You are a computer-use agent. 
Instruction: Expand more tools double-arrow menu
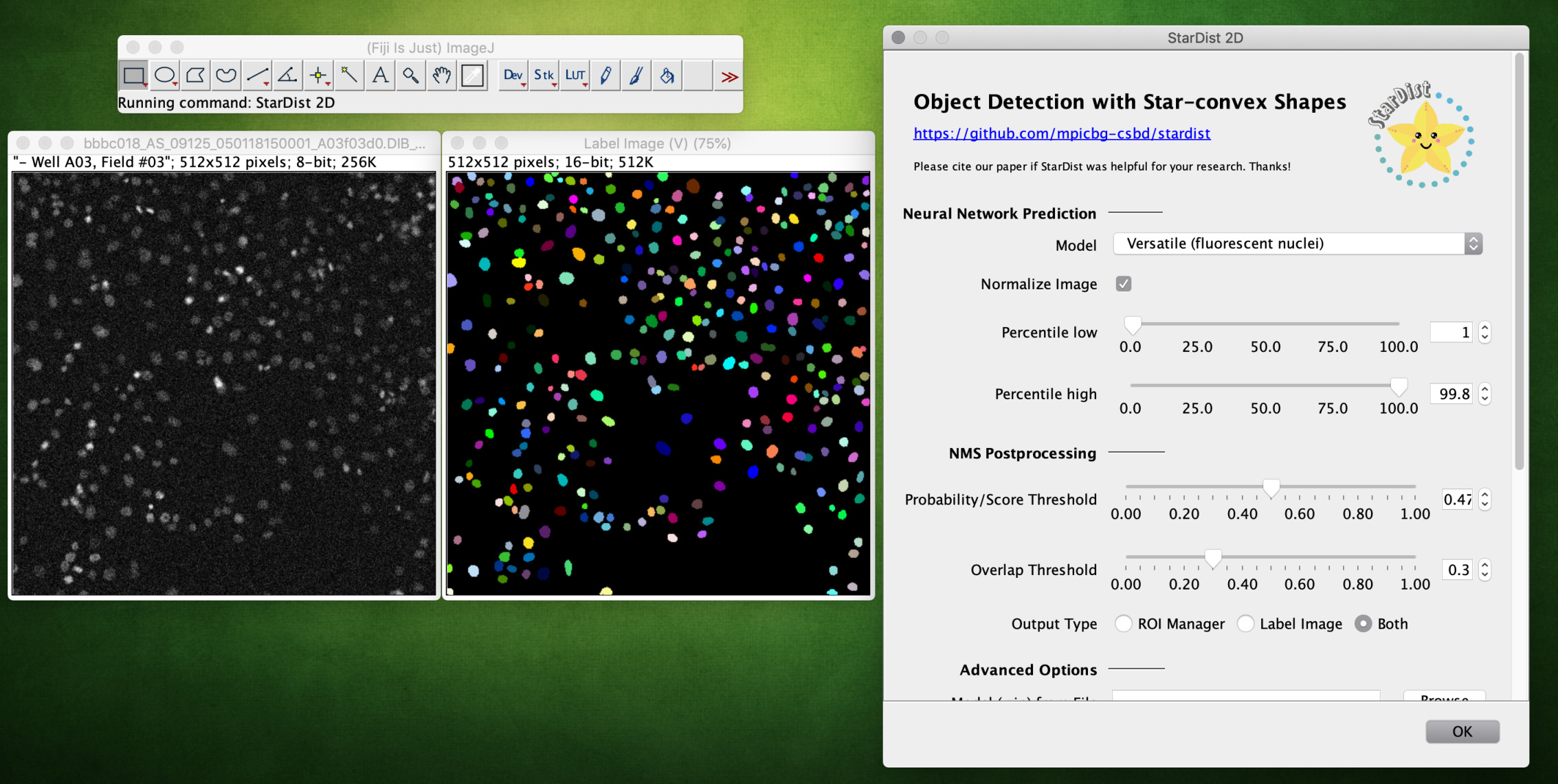[x=729, y=76]
